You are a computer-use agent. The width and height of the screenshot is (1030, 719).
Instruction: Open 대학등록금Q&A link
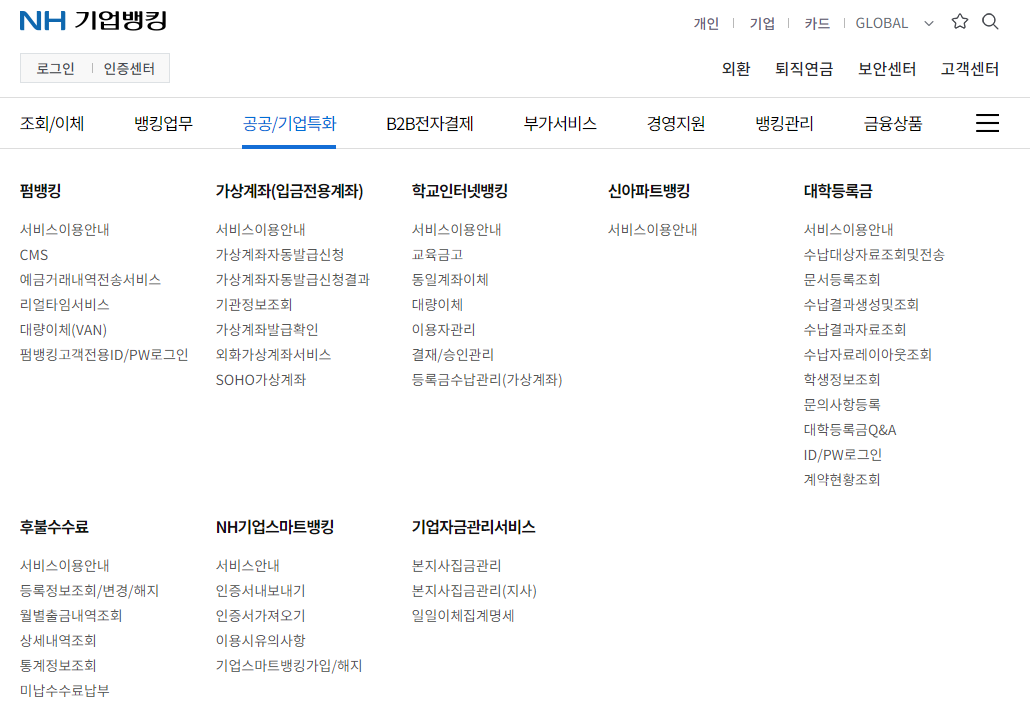(850, 430)
